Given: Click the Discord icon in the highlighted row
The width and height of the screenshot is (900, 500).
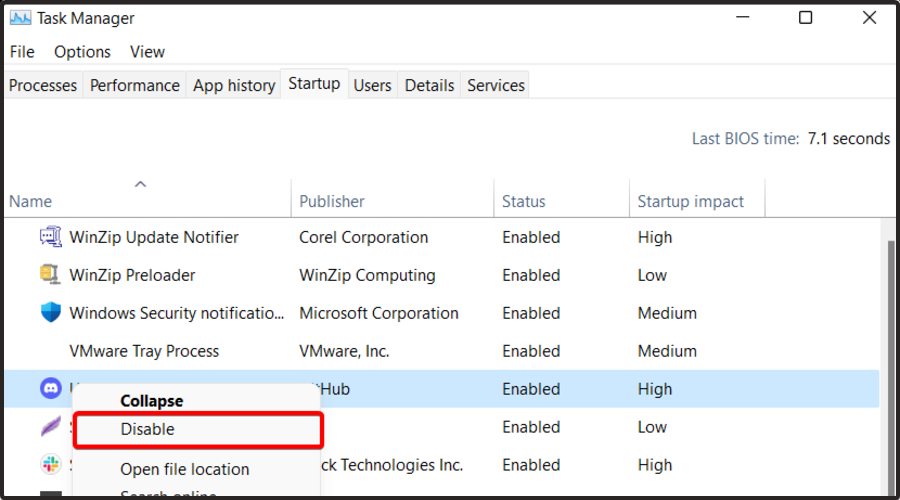Looking at the screenshot, I should [50, 389].
